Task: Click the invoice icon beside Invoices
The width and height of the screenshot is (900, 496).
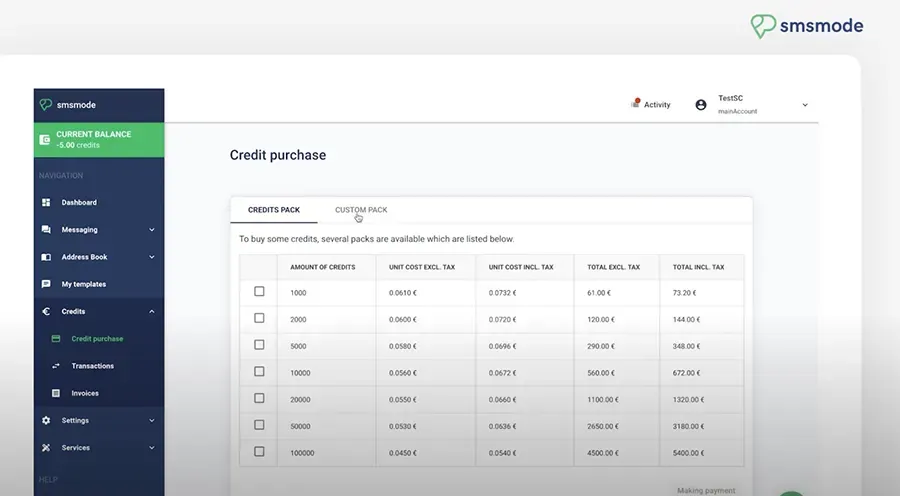Action: [x=56, y=393]
